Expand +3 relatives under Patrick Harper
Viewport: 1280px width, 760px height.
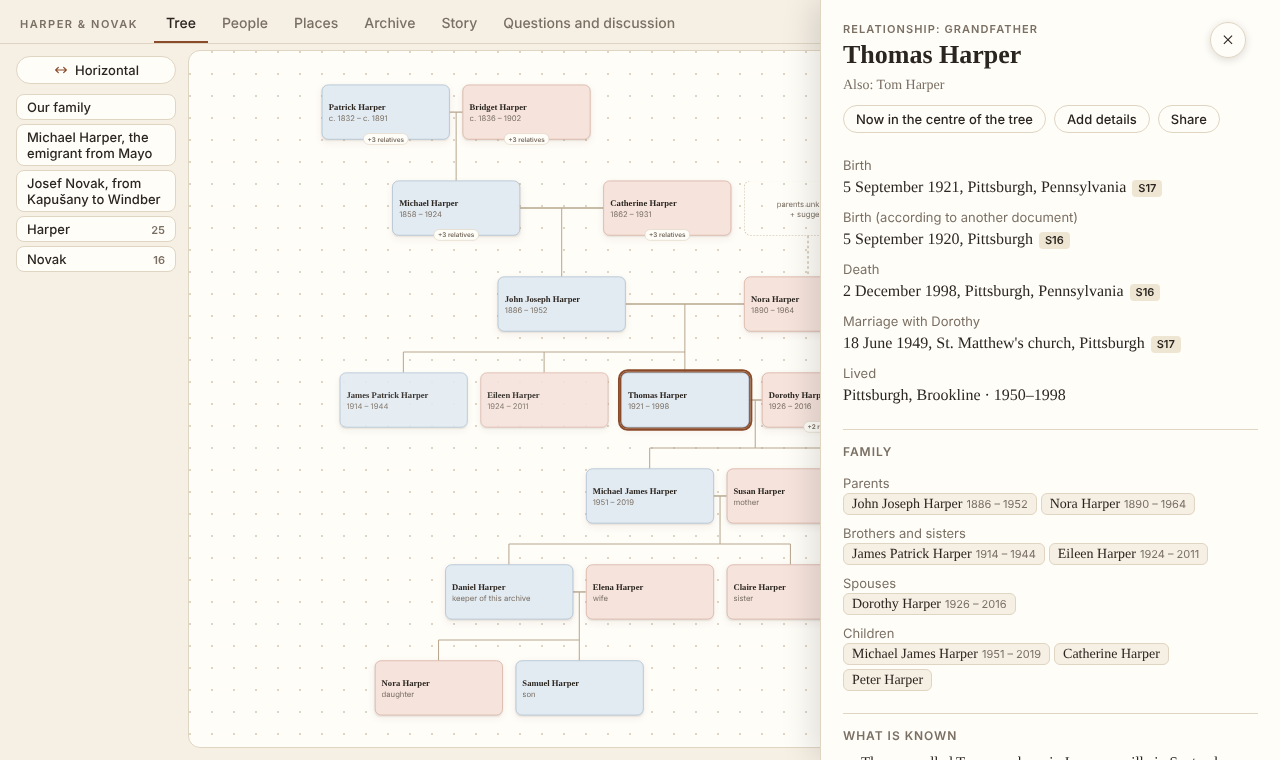tap(385, 139)
